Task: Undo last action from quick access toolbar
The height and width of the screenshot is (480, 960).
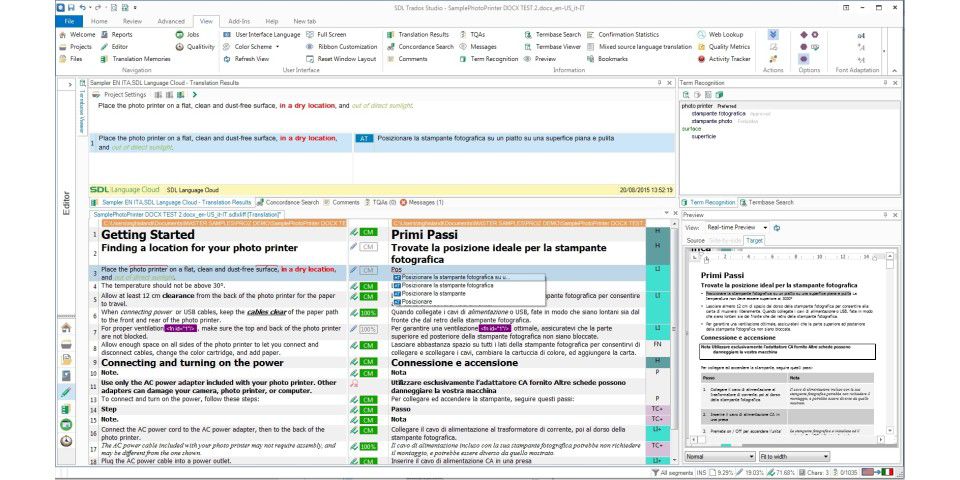Action: tap(82, 7)
